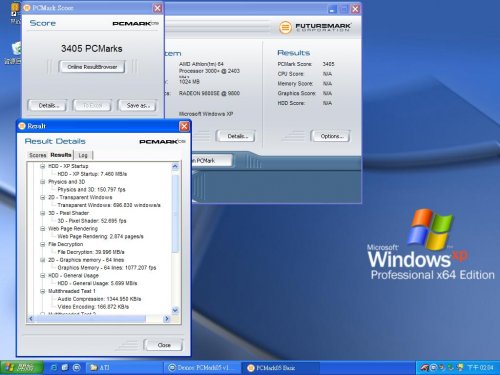Click the horizontal scroll-left arrow
Image resolution: width=500 pixels, height=375 pixels.
31,319
